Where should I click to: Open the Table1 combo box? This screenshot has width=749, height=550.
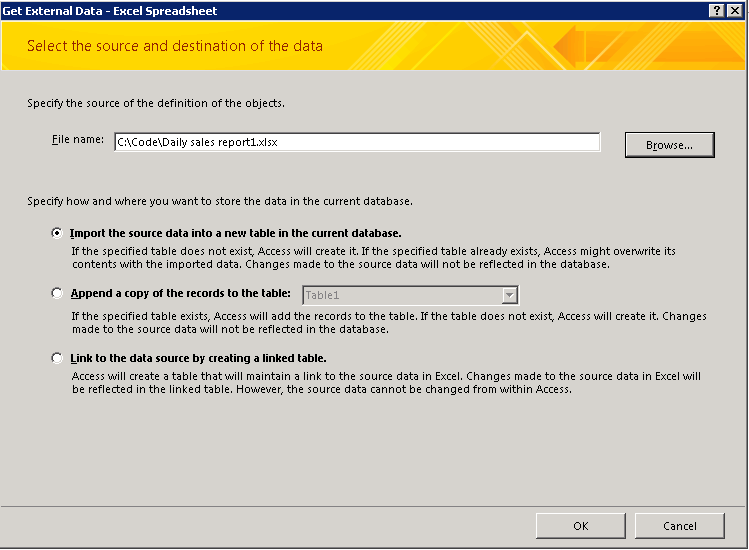411,295
